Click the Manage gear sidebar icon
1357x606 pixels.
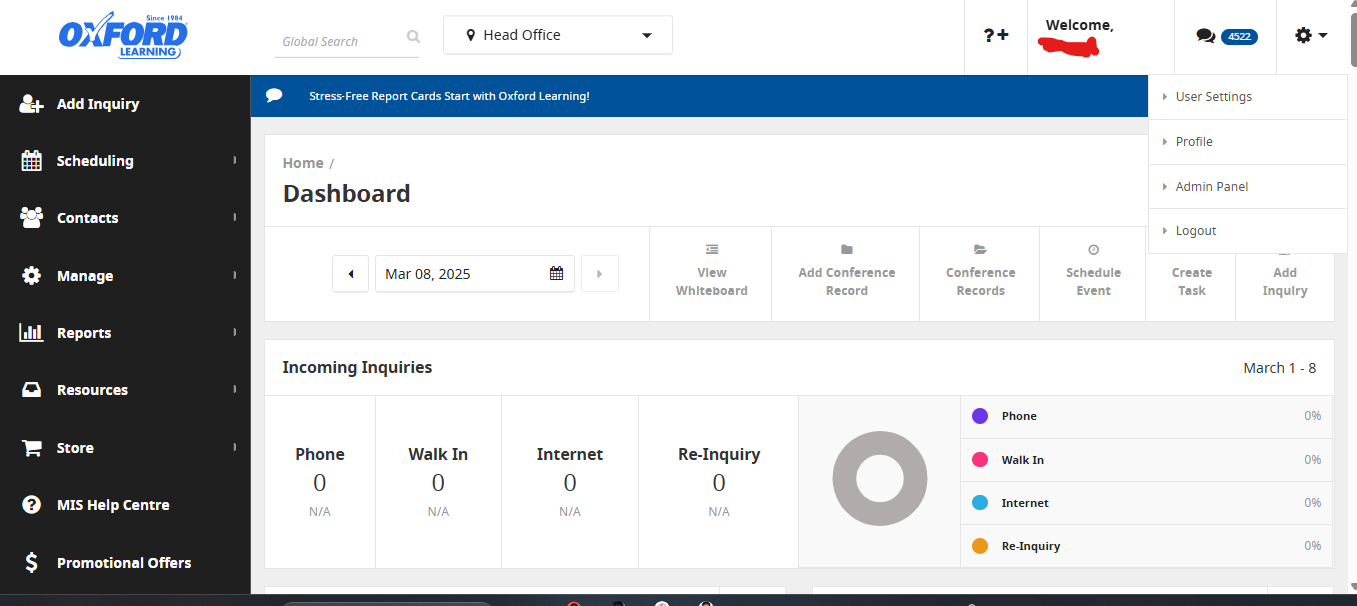click(32, 276)
